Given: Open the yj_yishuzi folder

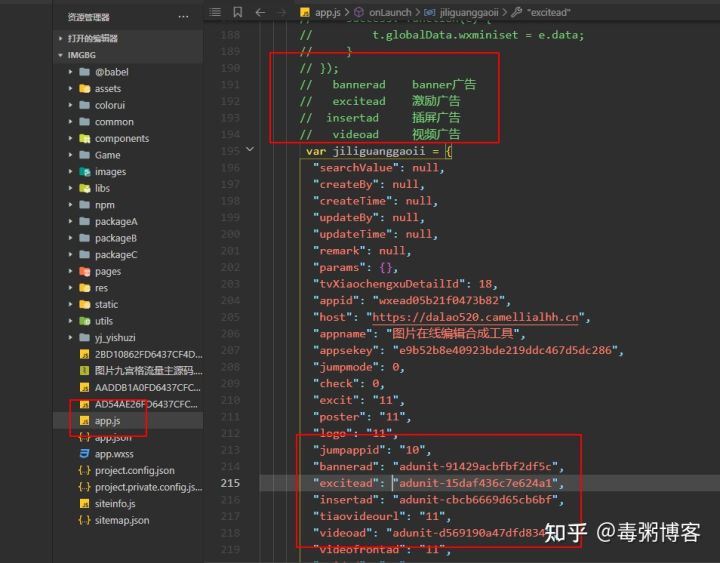Looking at the screenshot, I should pyautogui.click(x=115, y=338).
